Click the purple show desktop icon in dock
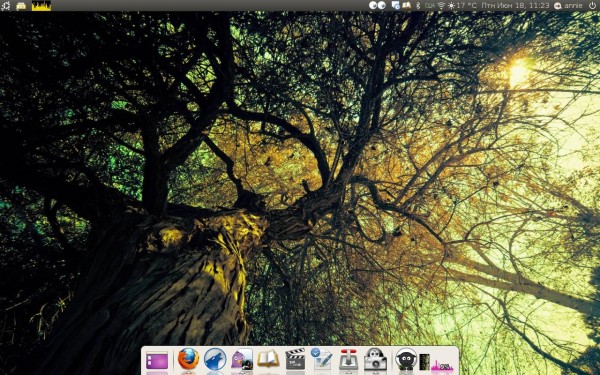The width and height of the screenshot is (600, 375). (x=157, y=361)
